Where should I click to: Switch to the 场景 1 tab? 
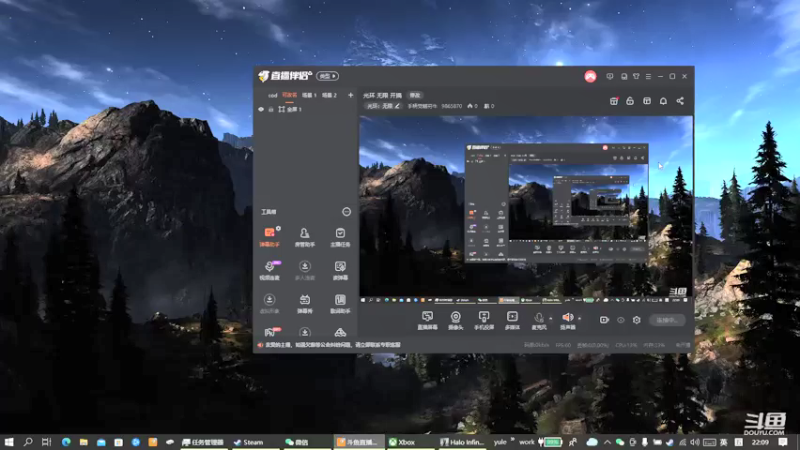coord(309,95)
